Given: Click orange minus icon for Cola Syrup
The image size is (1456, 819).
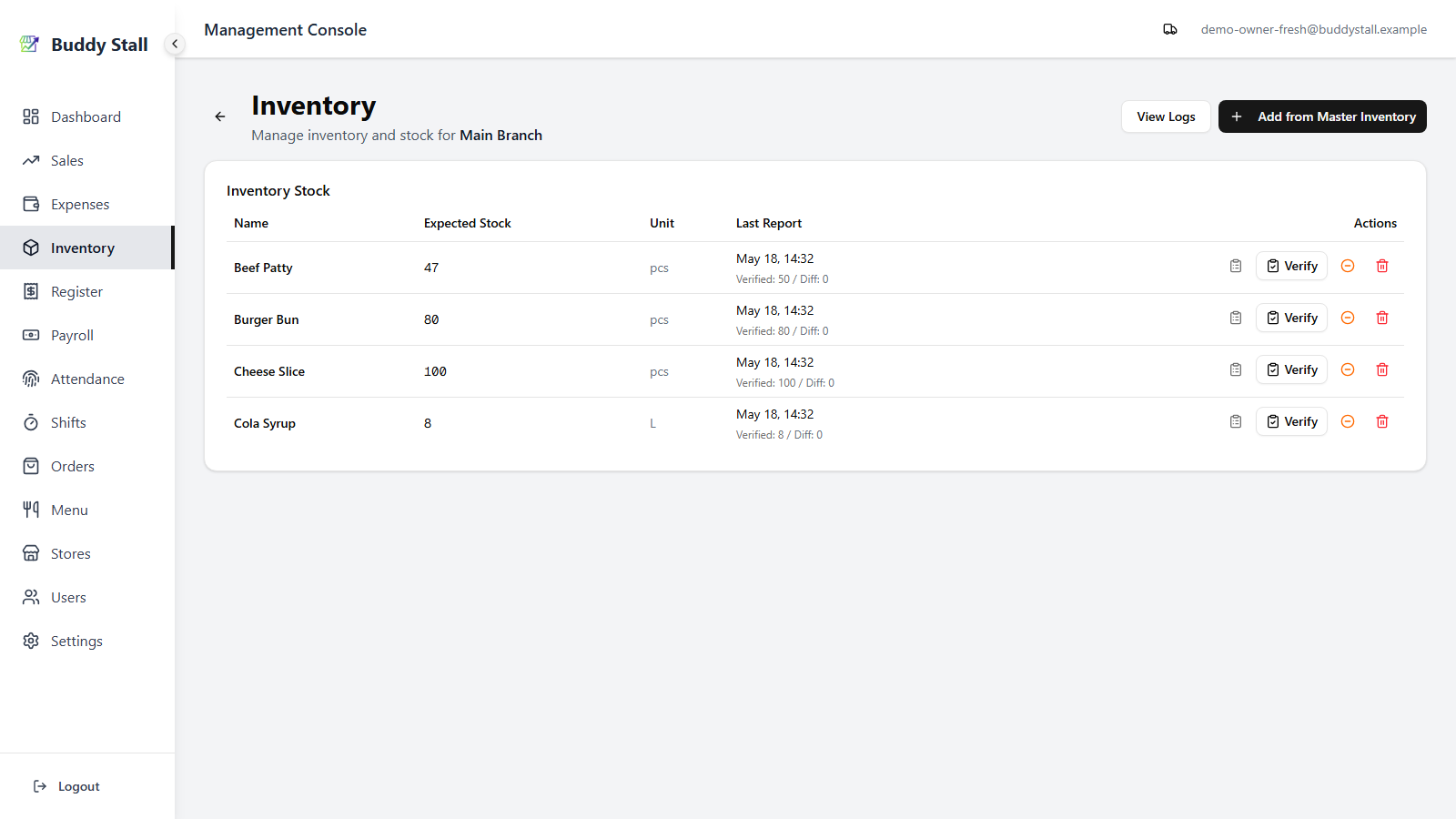Looking at the screenshot, I should pos(1348,421).
